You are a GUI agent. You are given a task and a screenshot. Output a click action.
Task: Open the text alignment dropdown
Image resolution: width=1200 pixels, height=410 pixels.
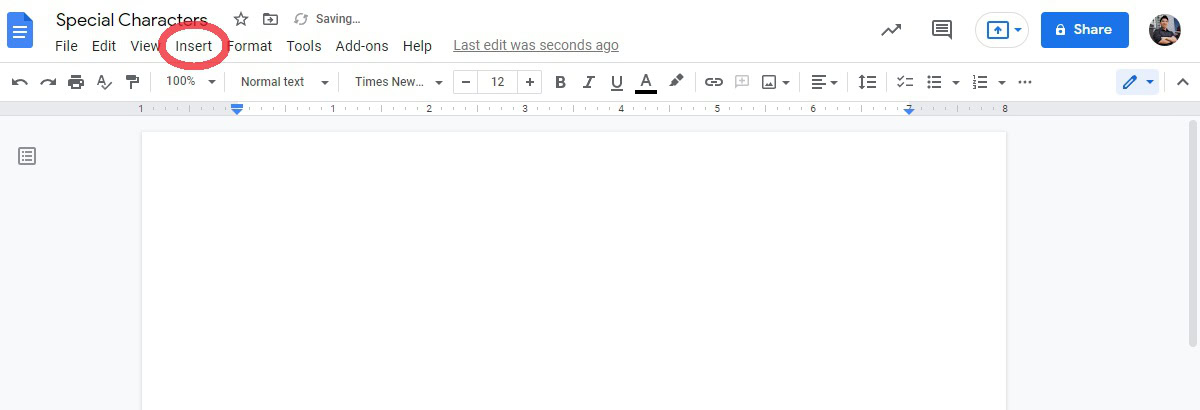click(x=824, y=82)
